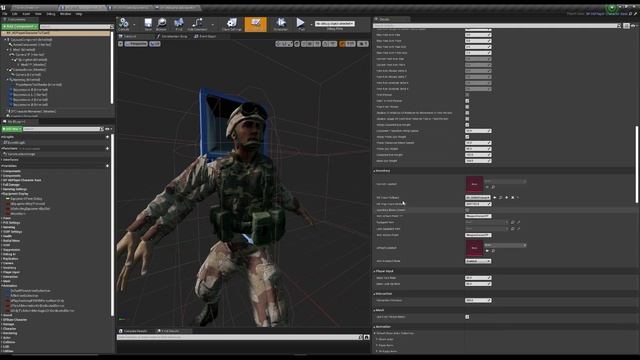The width and height of the screenshot is (640, 360).
Task: Click the Details panel search field
Action: coord(497,26)
